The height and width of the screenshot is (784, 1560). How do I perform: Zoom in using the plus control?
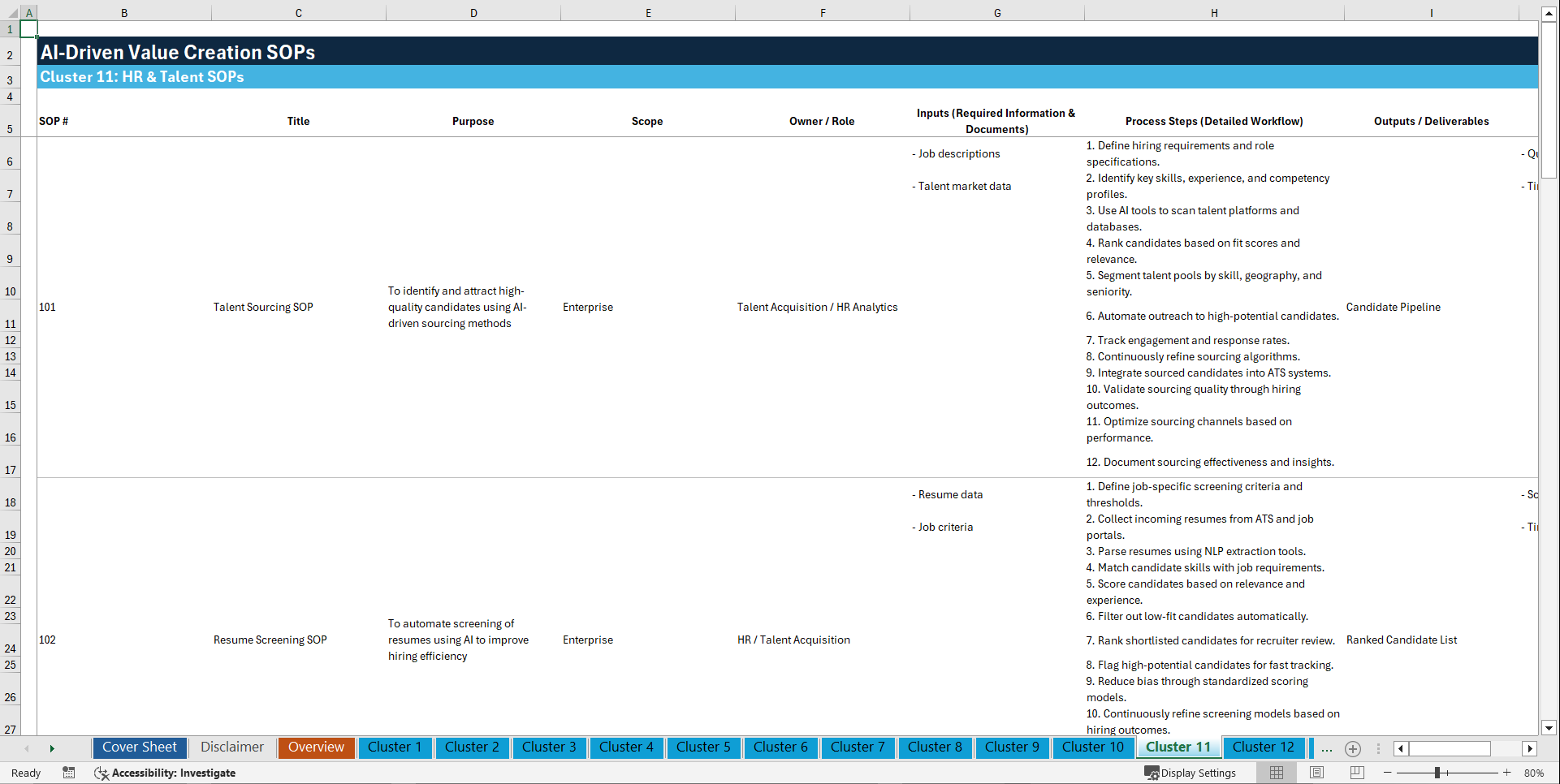click(x=1507, y=773)
